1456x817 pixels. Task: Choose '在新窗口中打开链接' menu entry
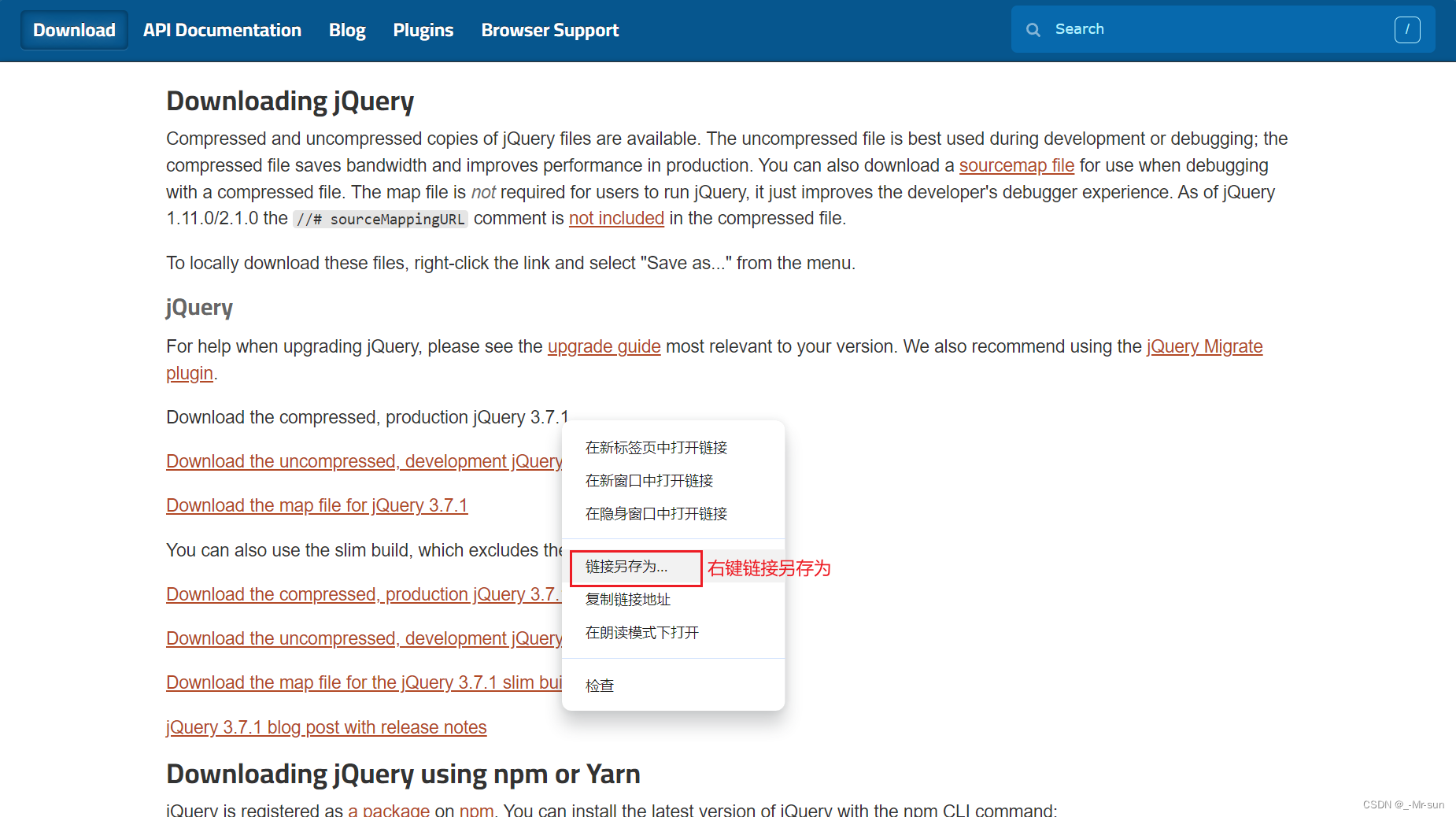point(673,481)
